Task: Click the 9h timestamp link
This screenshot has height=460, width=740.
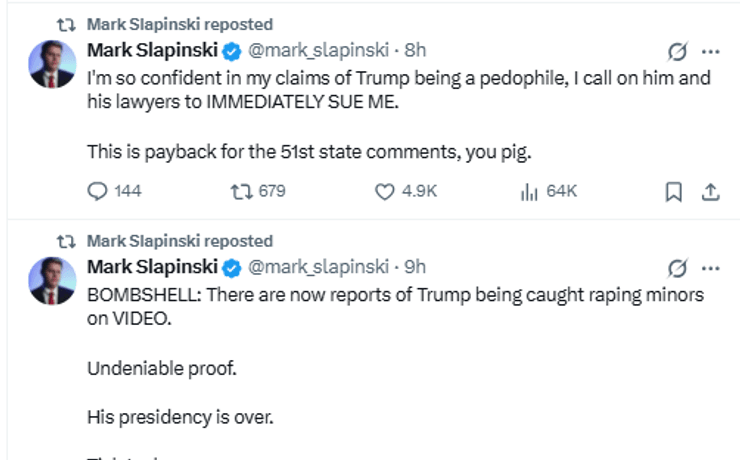Action: [x=415, y=266]
